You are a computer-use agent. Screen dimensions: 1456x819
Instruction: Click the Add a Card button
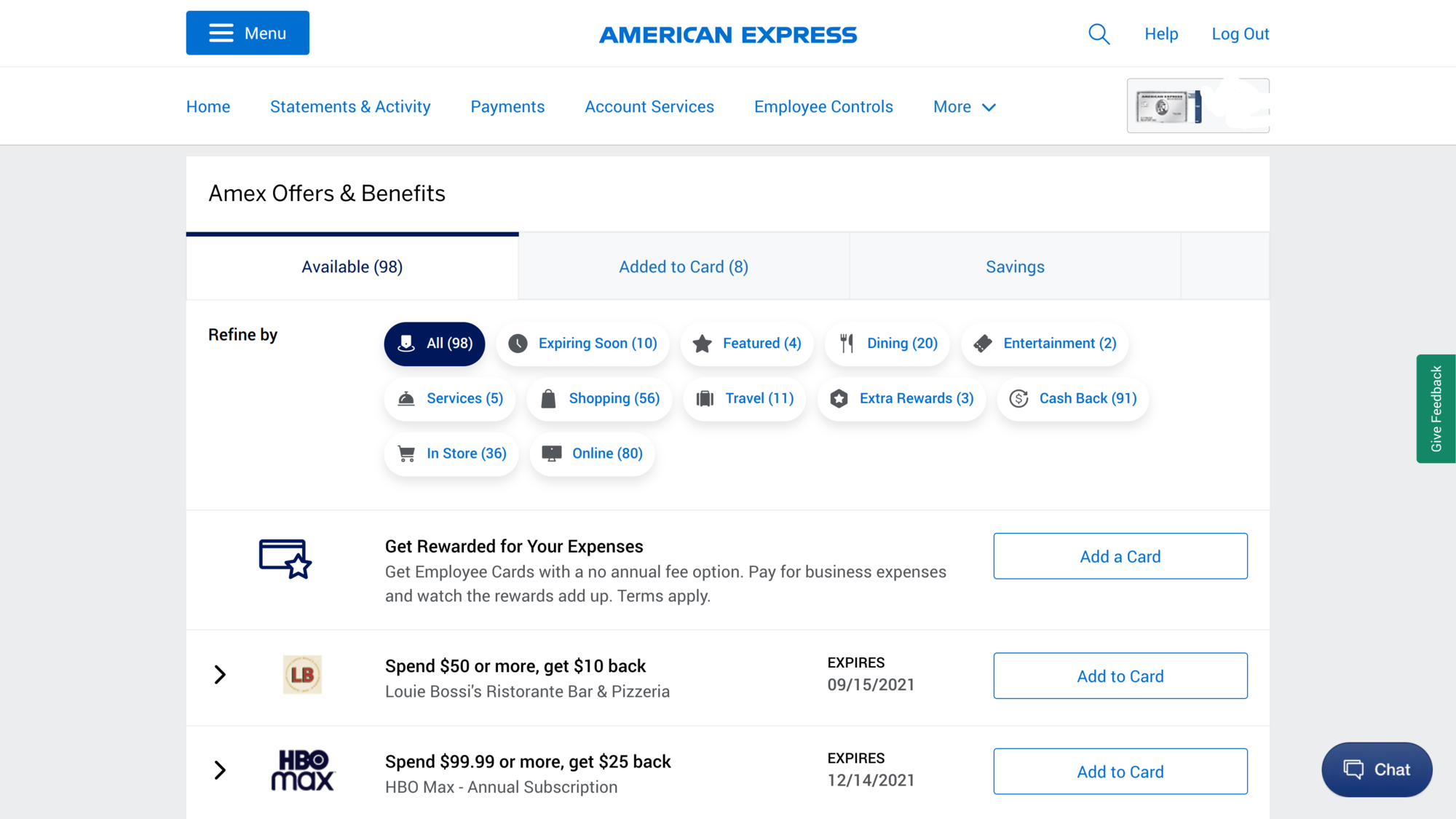click(1120, 557)
